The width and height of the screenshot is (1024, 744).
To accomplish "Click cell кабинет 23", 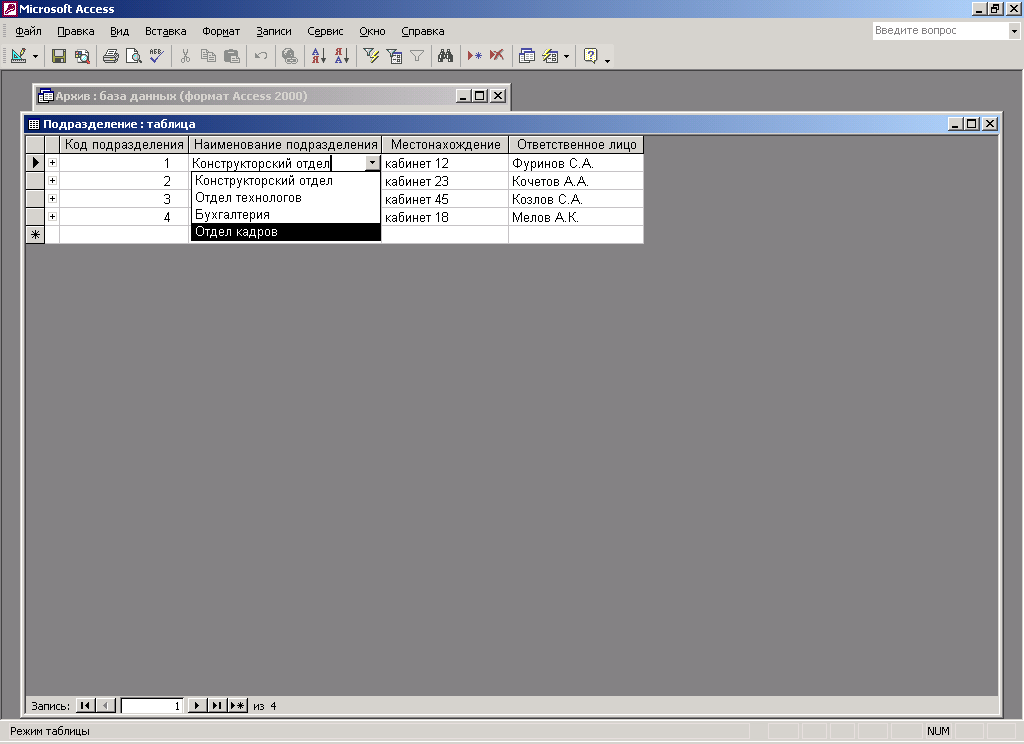I will point(445,181).
